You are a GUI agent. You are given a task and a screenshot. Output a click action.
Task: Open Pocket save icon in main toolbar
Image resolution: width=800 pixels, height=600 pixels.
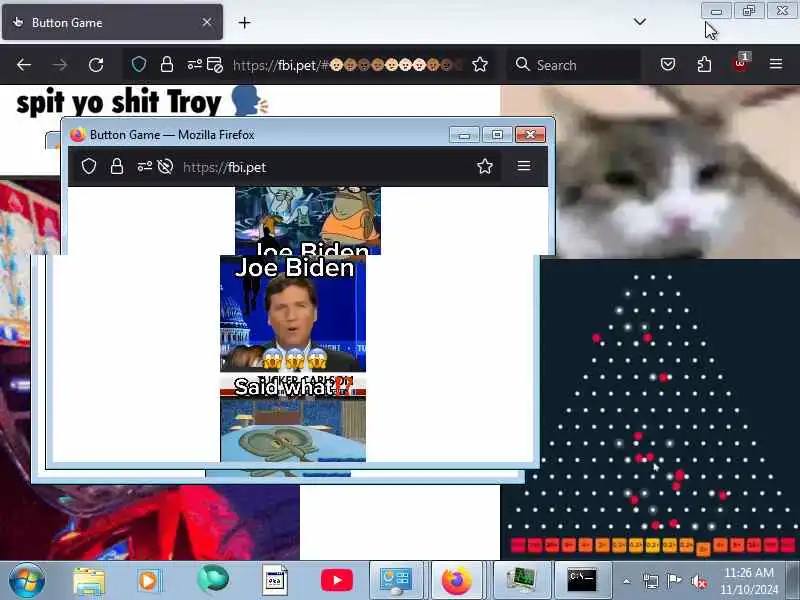point(668,64)
